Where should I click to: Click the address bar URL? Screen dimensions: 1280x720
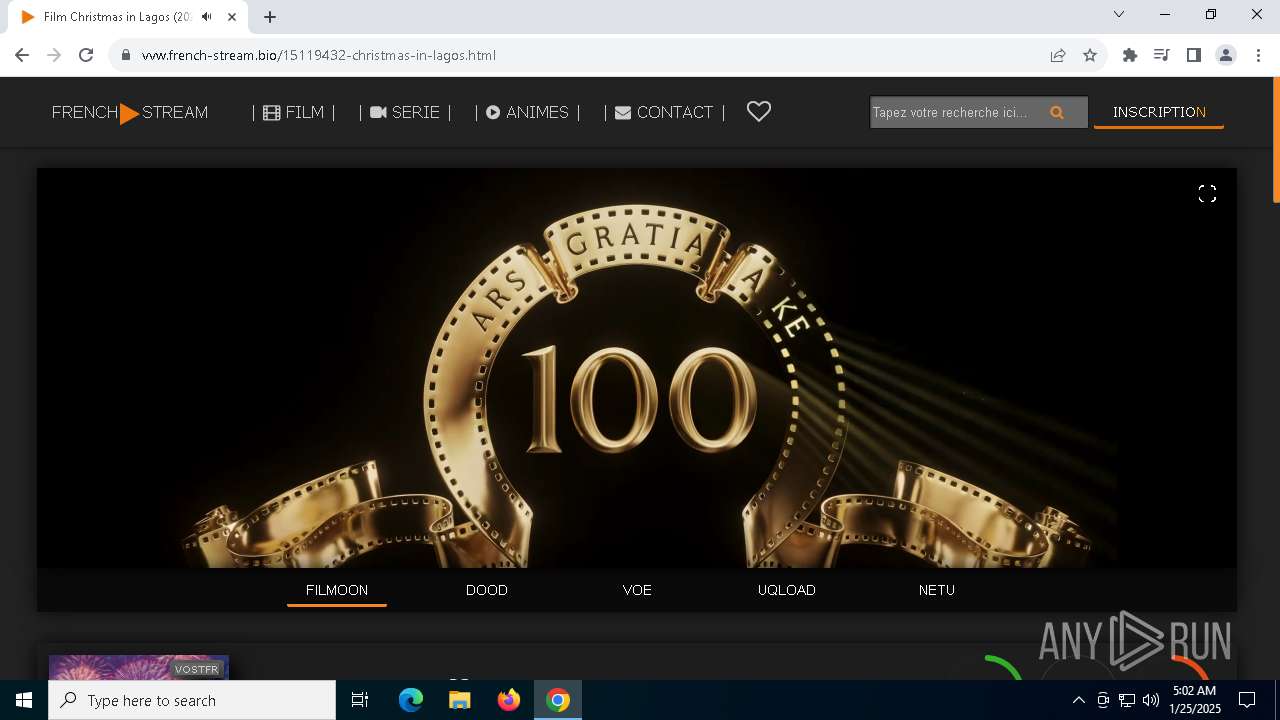[319, 55]
